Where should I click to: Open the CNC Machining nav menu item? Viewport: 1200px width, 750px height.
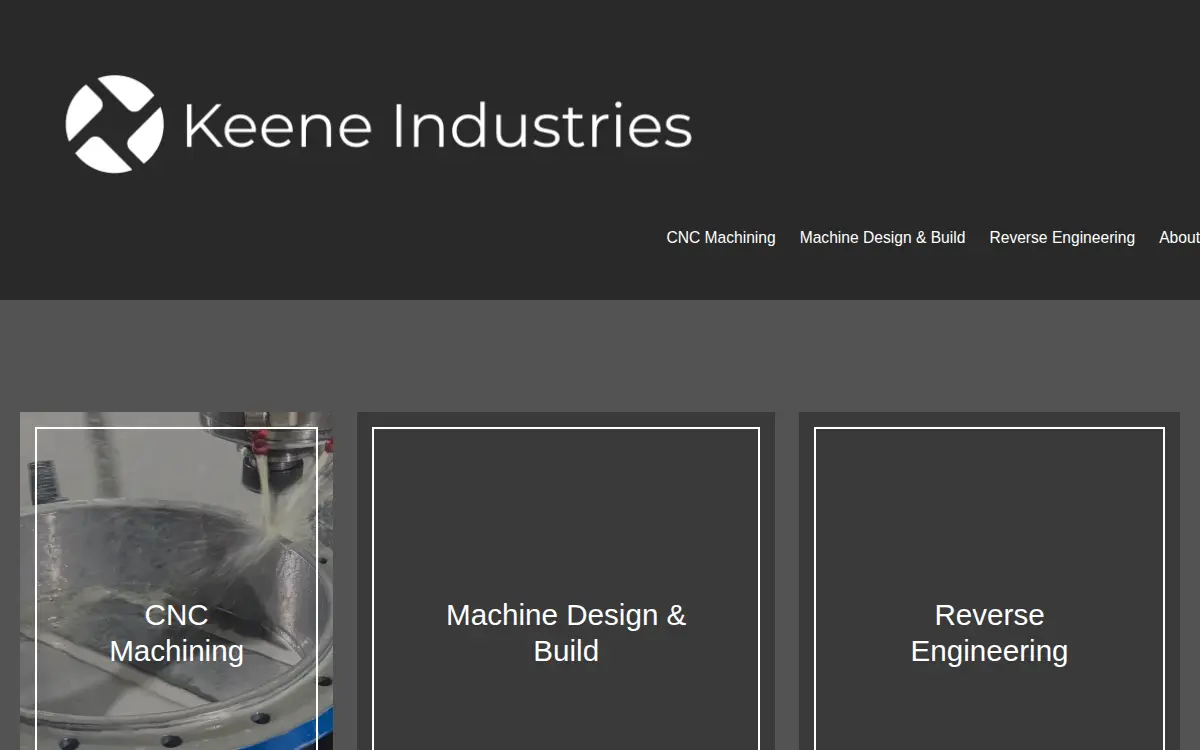click(721, 238)
